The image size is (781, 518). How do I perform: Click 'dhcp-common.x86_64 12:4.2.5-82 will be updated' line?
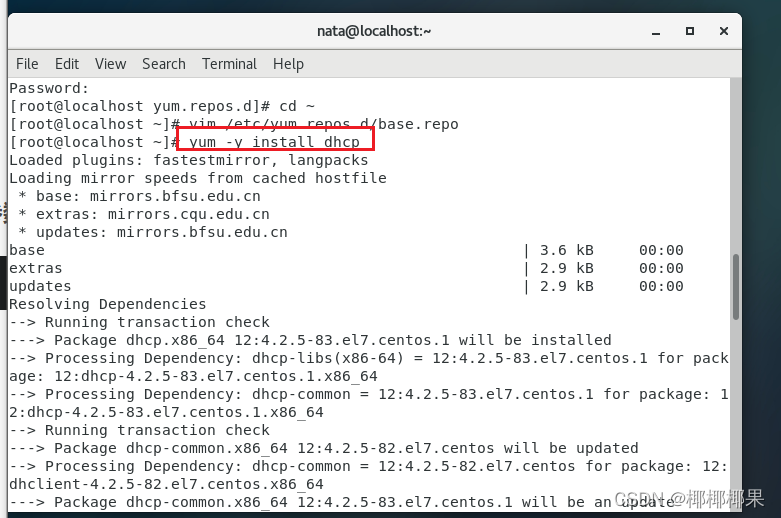coord(323,448)
